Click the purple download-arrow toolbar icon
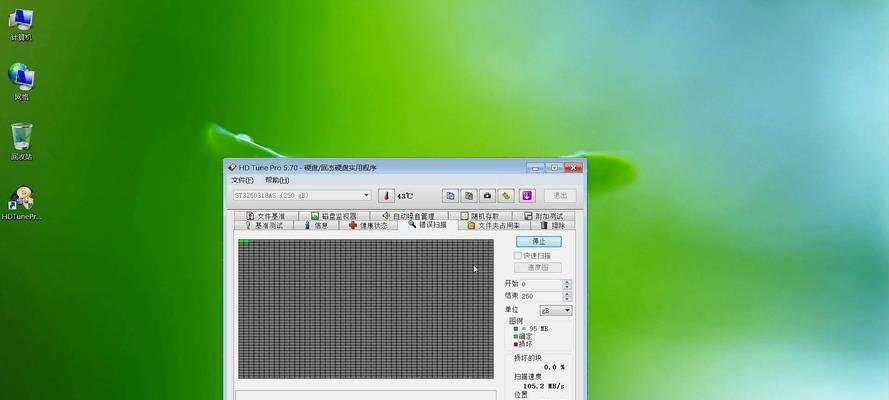This screenshot has height=400, width=889. pyautogui.click(x=527, y=195)
